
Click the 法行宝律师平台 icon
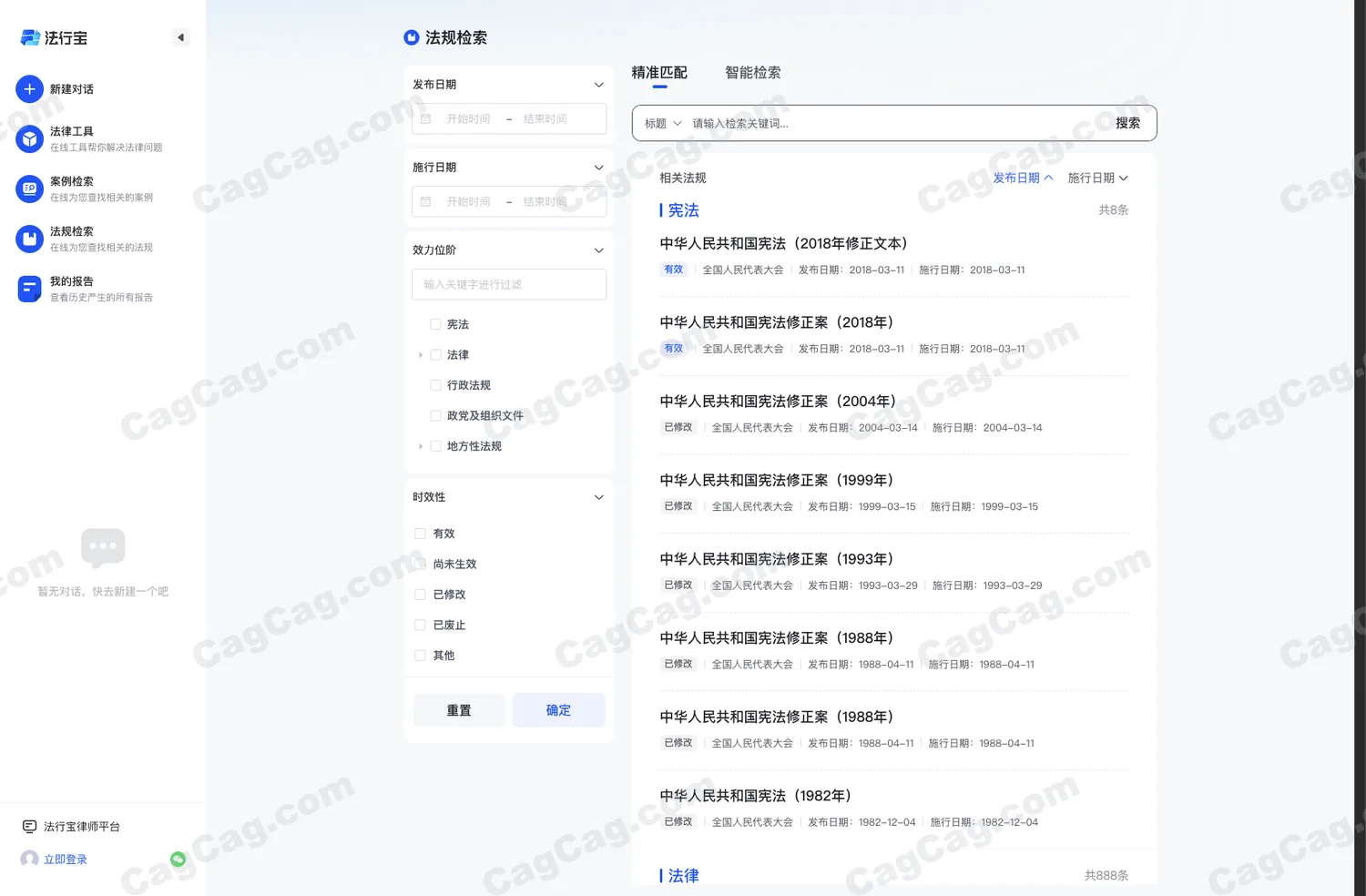click(29, 827)
